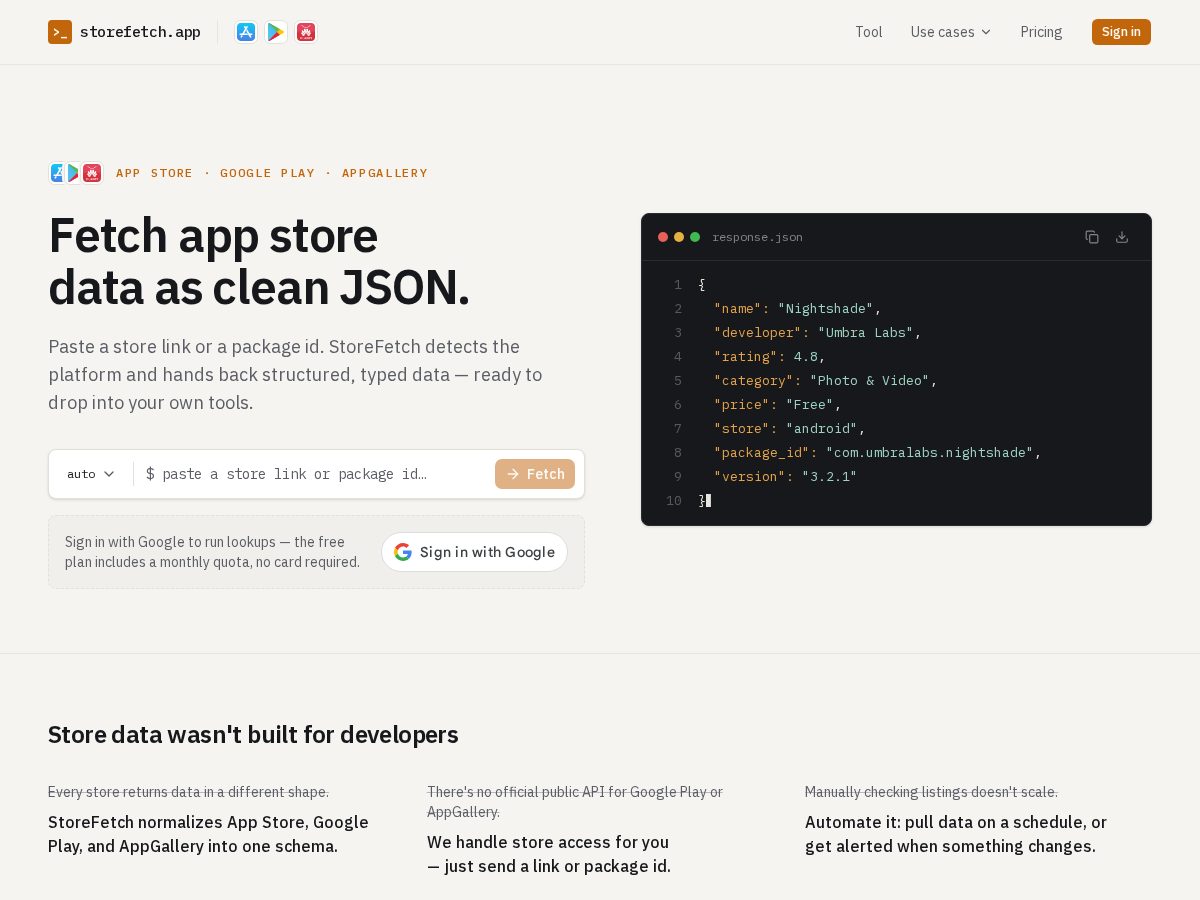Screen dimensions: 1200x900
Task: Click the "Nightshade" name value
Action: [826, 308]
